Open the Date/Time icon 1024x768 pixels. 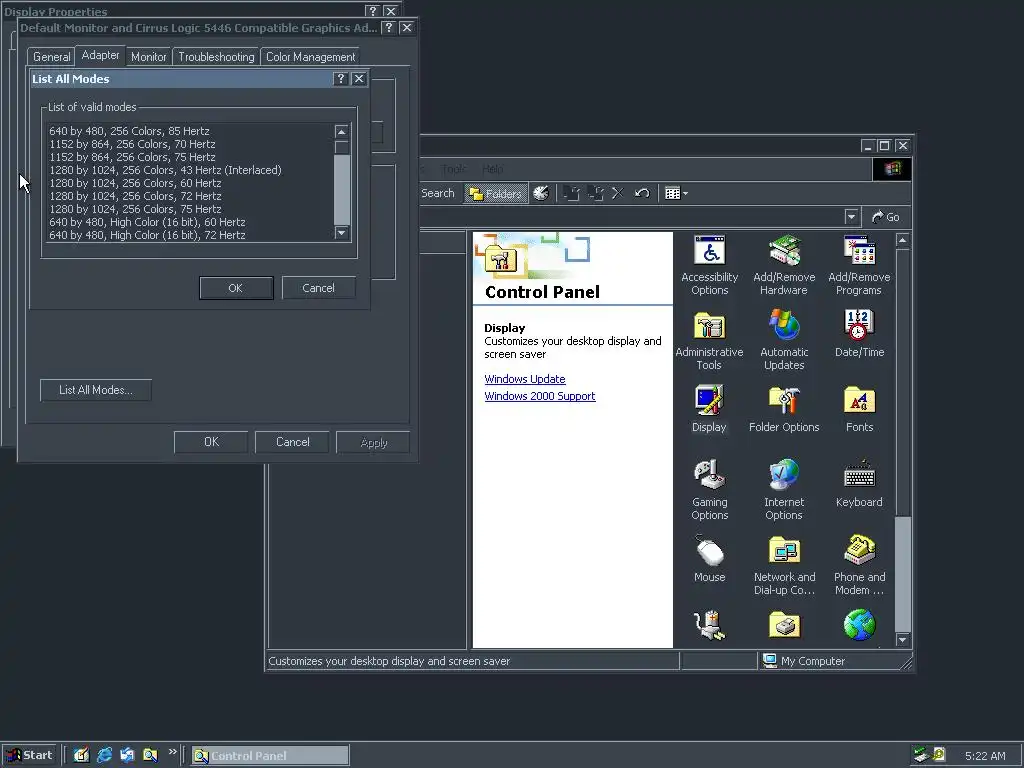859,334
